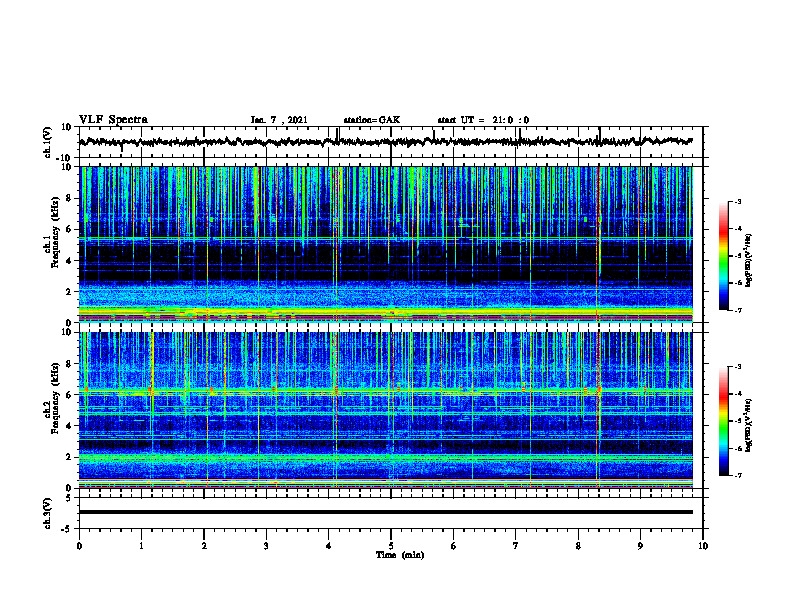This screenshot has width=792, height=612.
Task: Click the "4" tick on the Time axis
Action: click(329, 546)
